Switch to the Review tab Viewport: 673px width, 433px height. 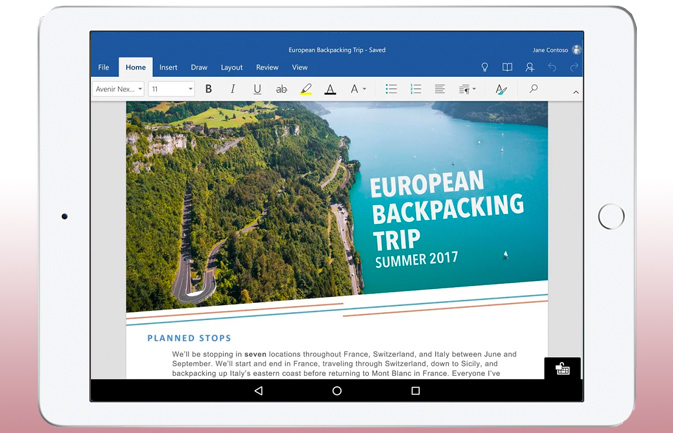267,67
